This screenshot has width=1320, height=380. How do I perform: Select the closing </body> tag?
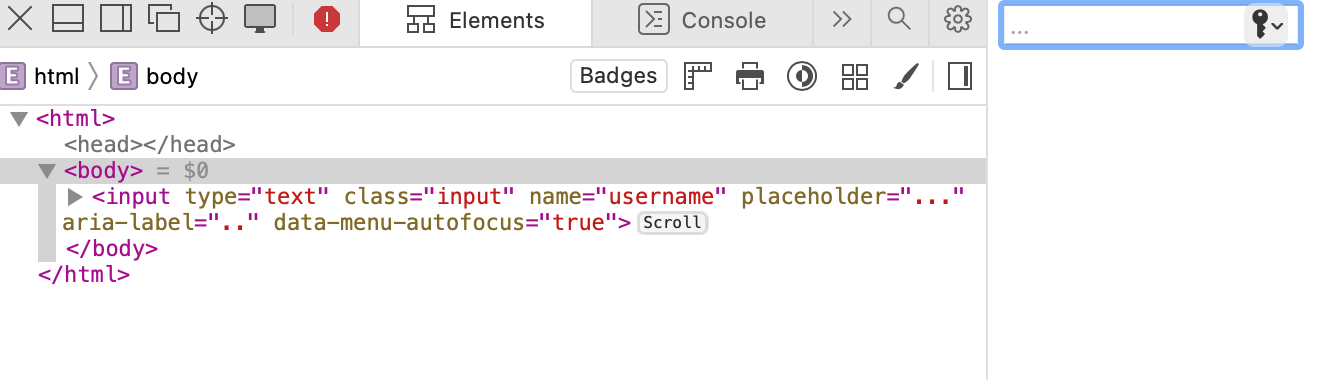111,249
